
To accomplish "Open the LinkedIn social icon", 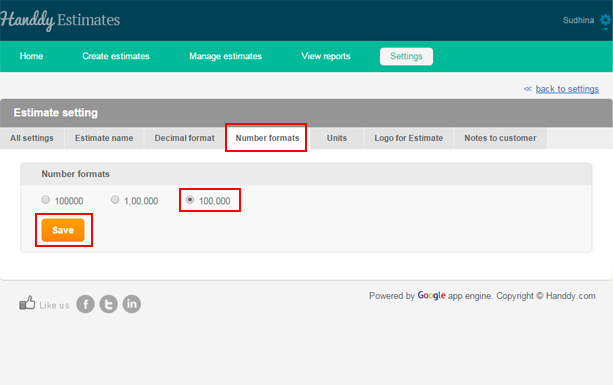I will pyautogui.click(x=132, y=304).
